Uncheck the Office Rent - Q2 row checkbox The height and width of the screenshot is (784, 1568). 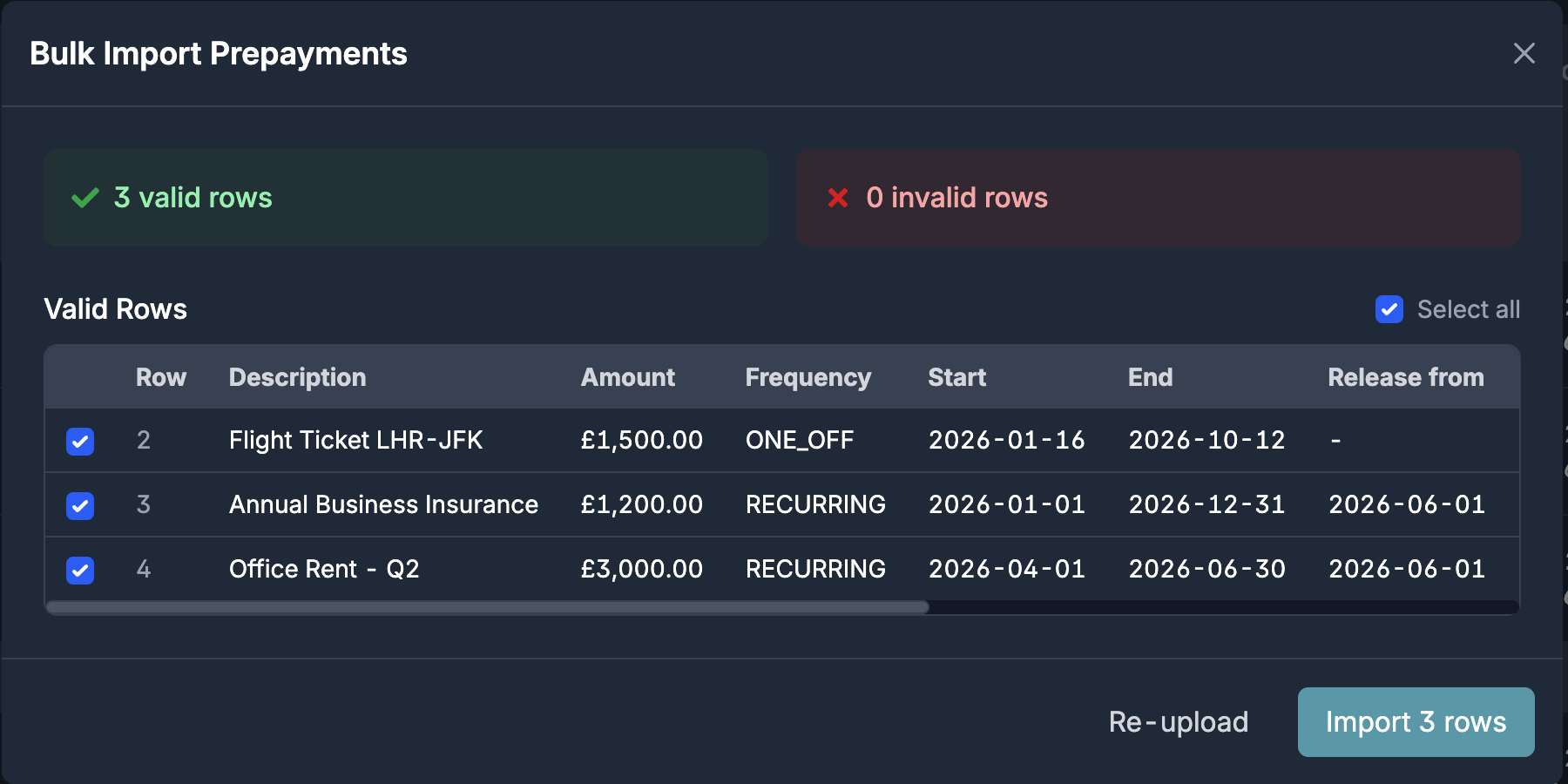(80, 571)
